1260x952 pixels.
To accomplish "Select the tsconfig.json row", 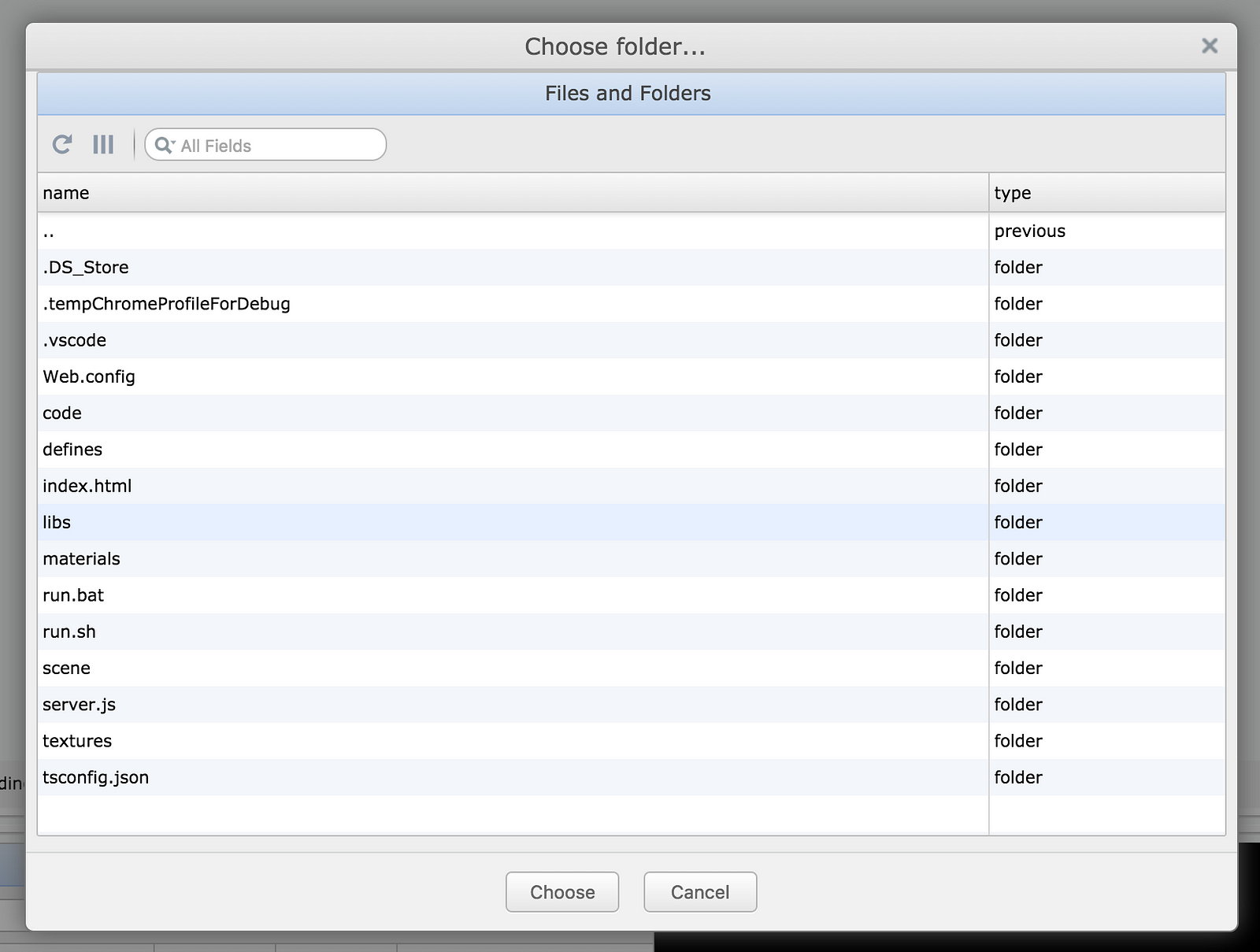I will pyautogui.click(x=632, y=777).
